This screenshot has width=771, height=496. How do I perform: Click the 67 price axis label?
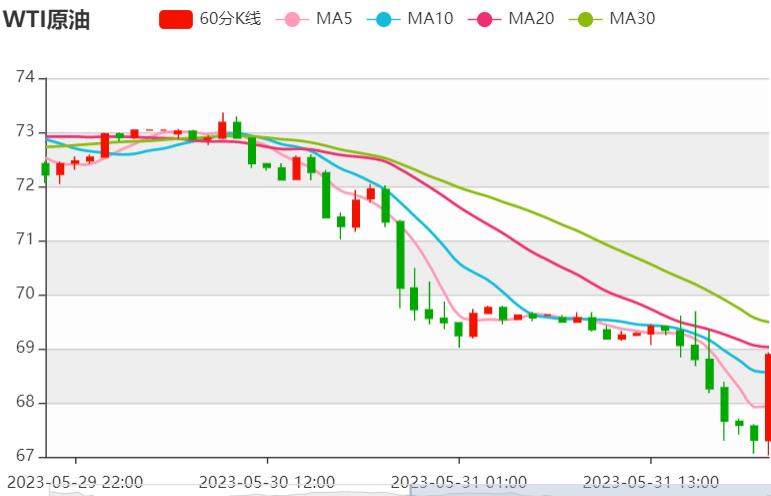click(x=25, y=455)
